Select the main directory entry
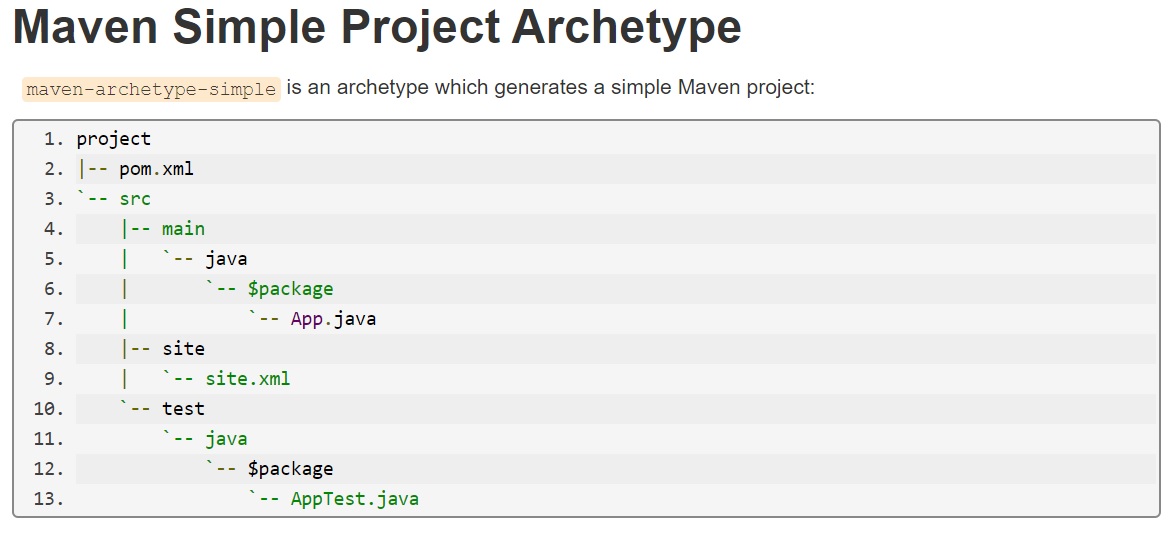The height and width of the screenshot is (533, 1172). (x=183, y=229)
